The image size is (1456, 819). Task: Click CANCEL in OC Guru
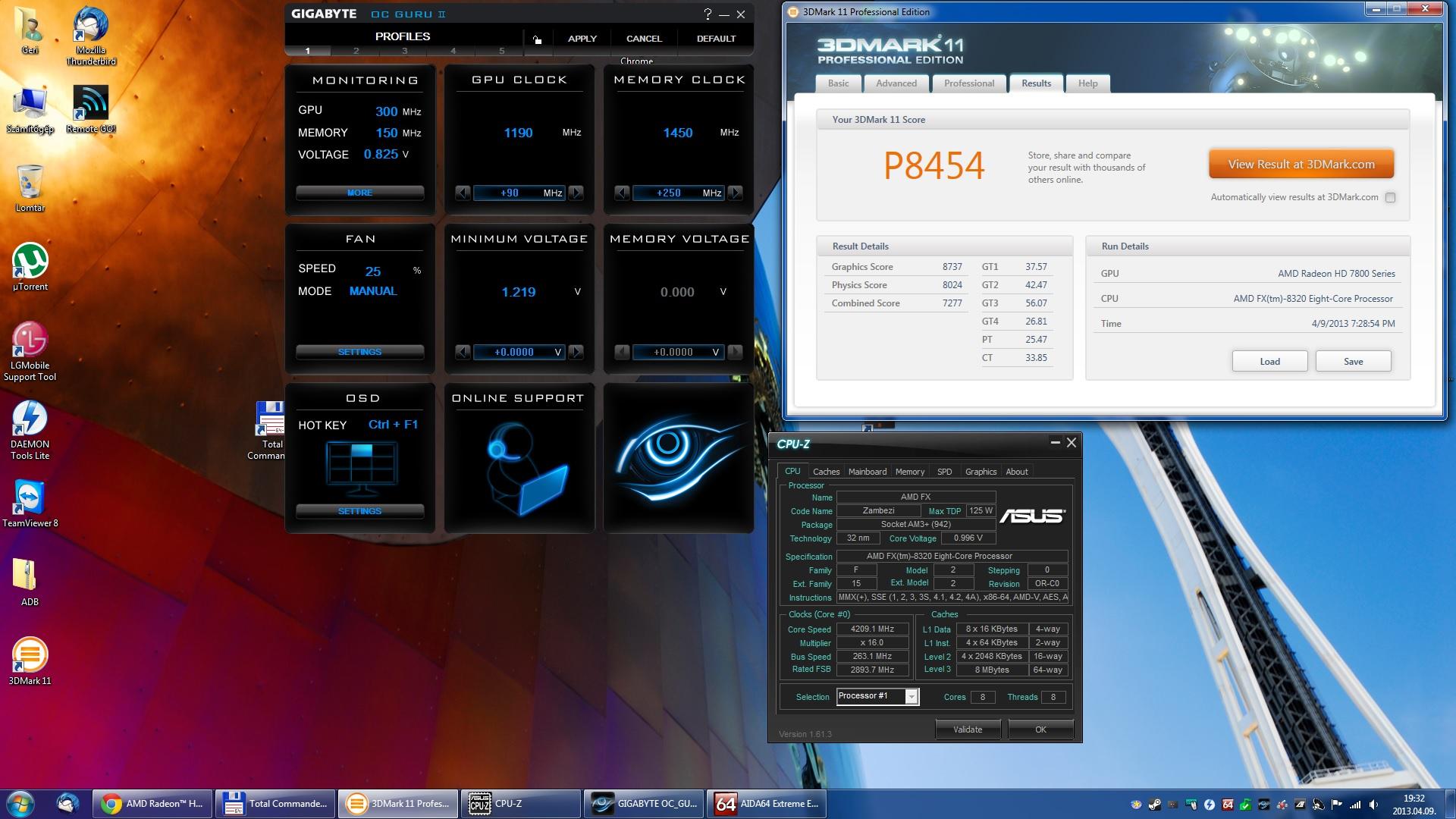point(644,39)
